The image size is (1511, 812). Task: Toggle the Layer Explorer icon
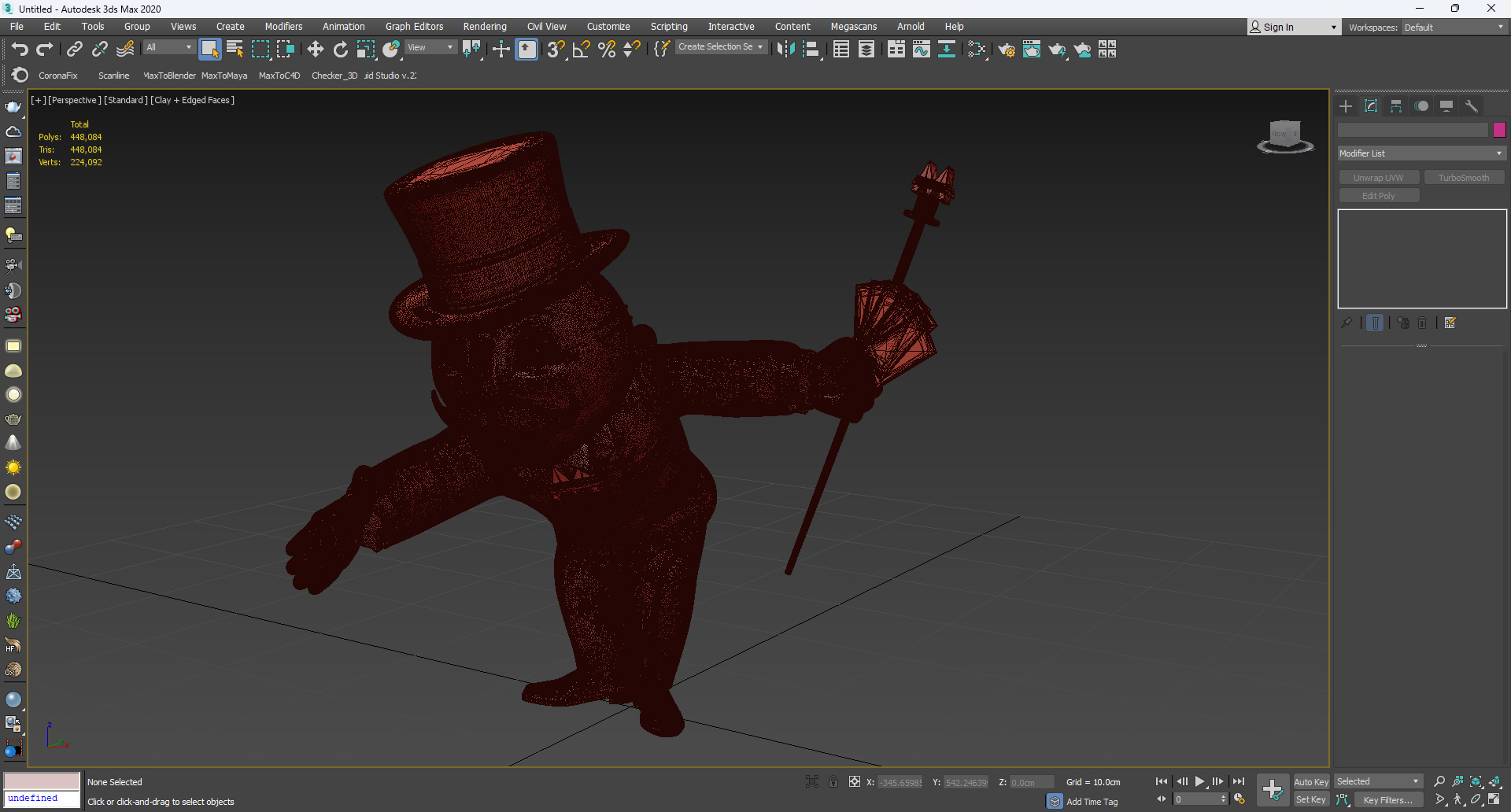866,50
